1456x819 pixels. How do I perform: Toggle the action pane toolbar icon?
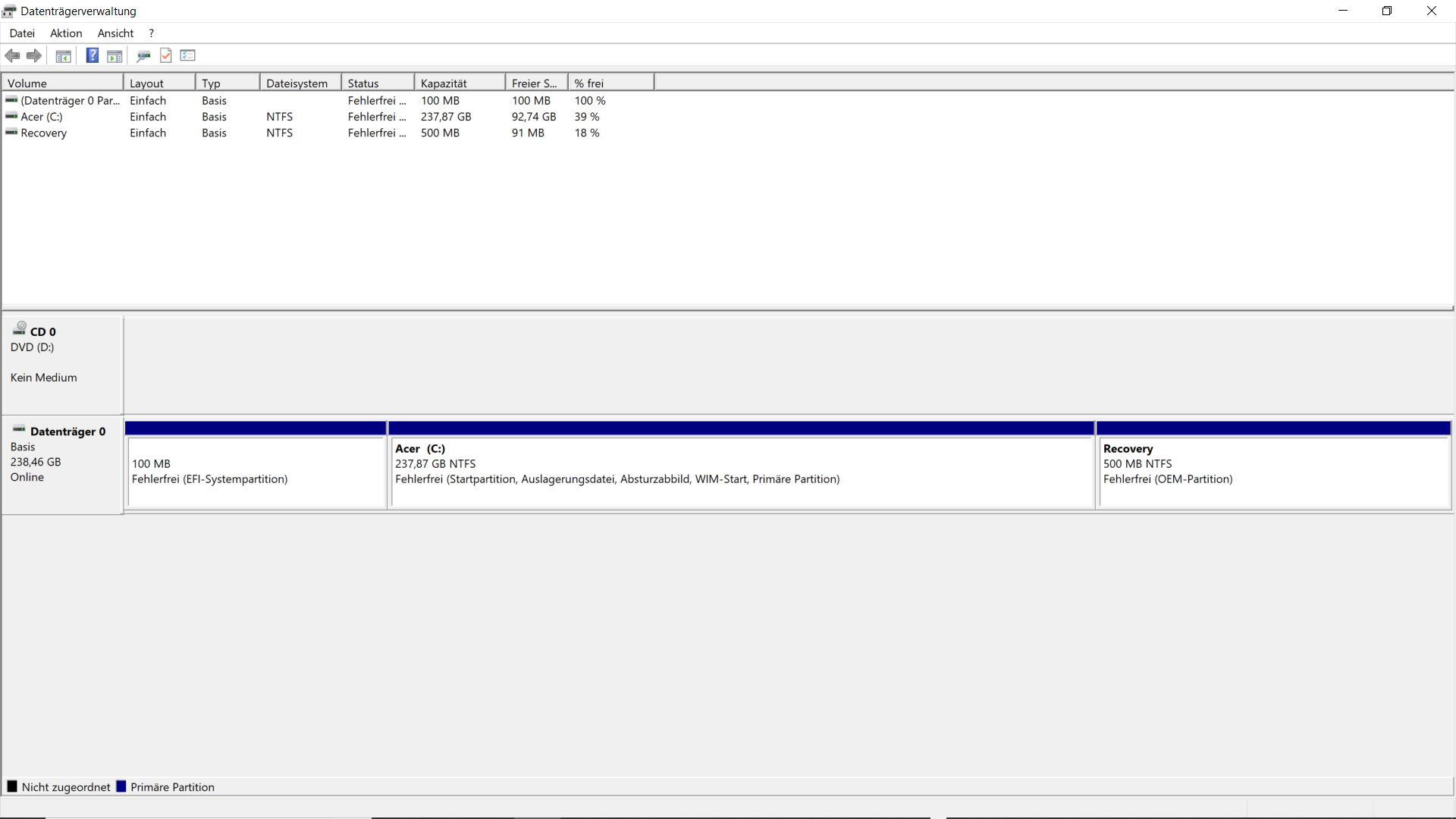(115, 55)
